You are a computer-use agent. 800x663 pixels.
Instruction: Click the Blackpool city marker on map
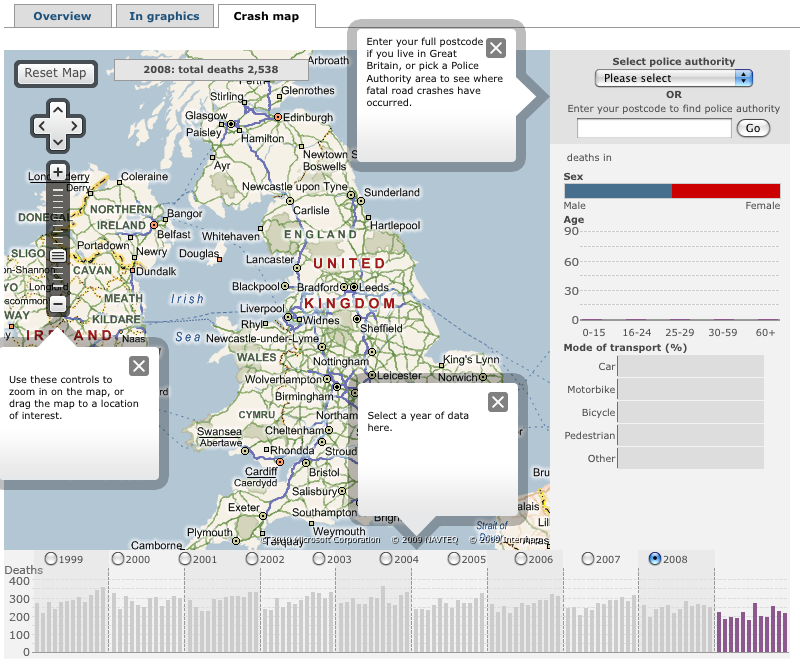[x=285, y=286]
